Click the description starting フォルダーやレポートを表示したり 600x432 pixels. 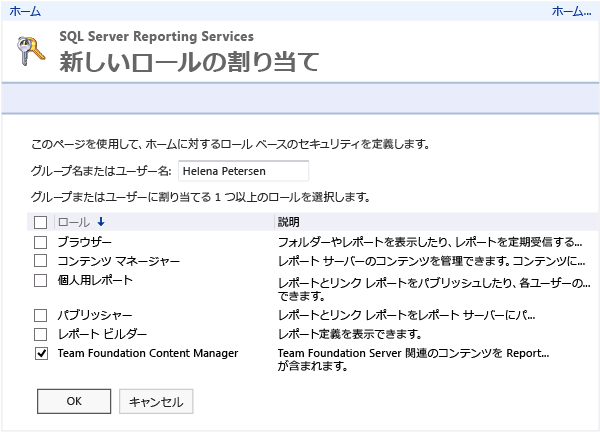coord(430,242)
